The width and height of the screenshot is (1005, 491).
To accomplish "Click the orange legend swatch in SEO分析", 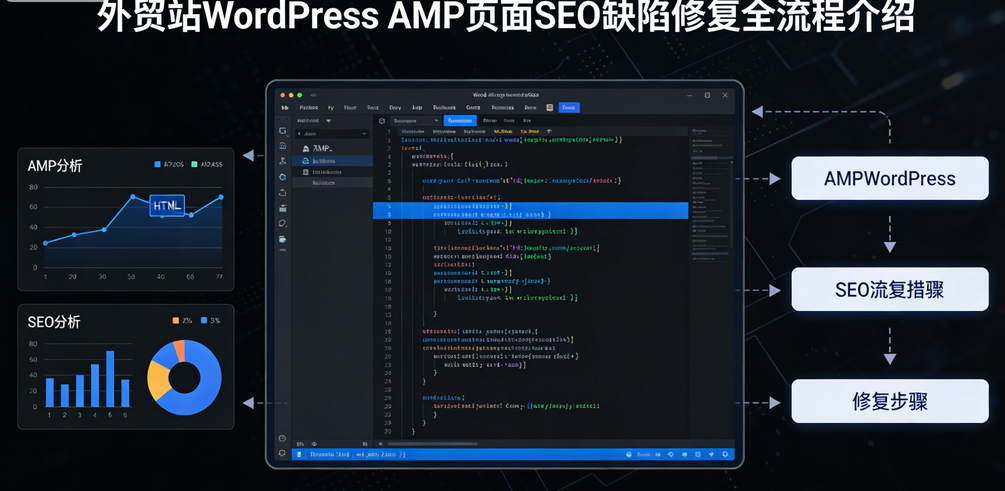I will tap(175, 321).
